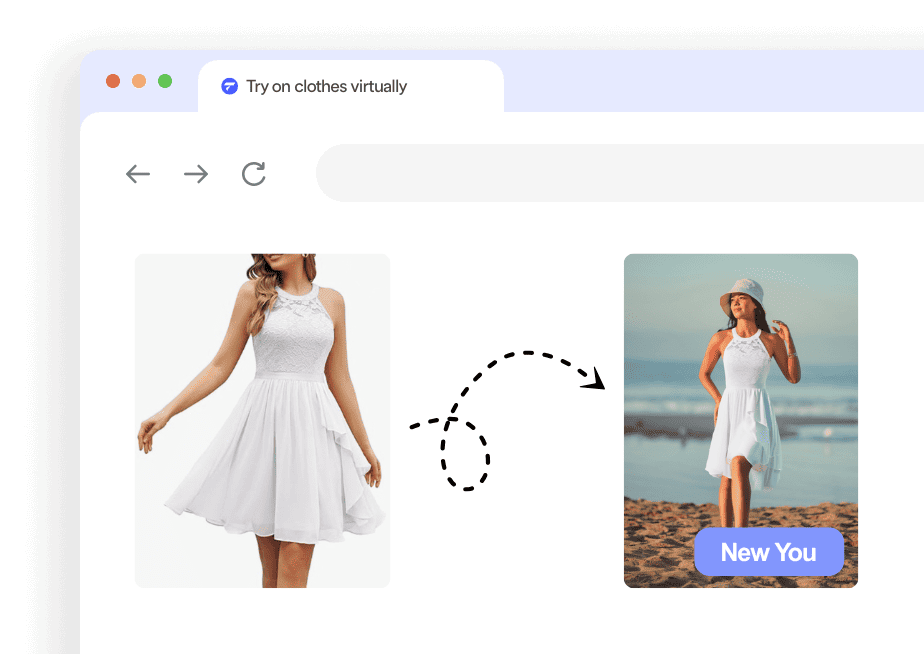Open the white dress model photo
924x654 pixels.
pyautogui.click(x=262, y=420)
